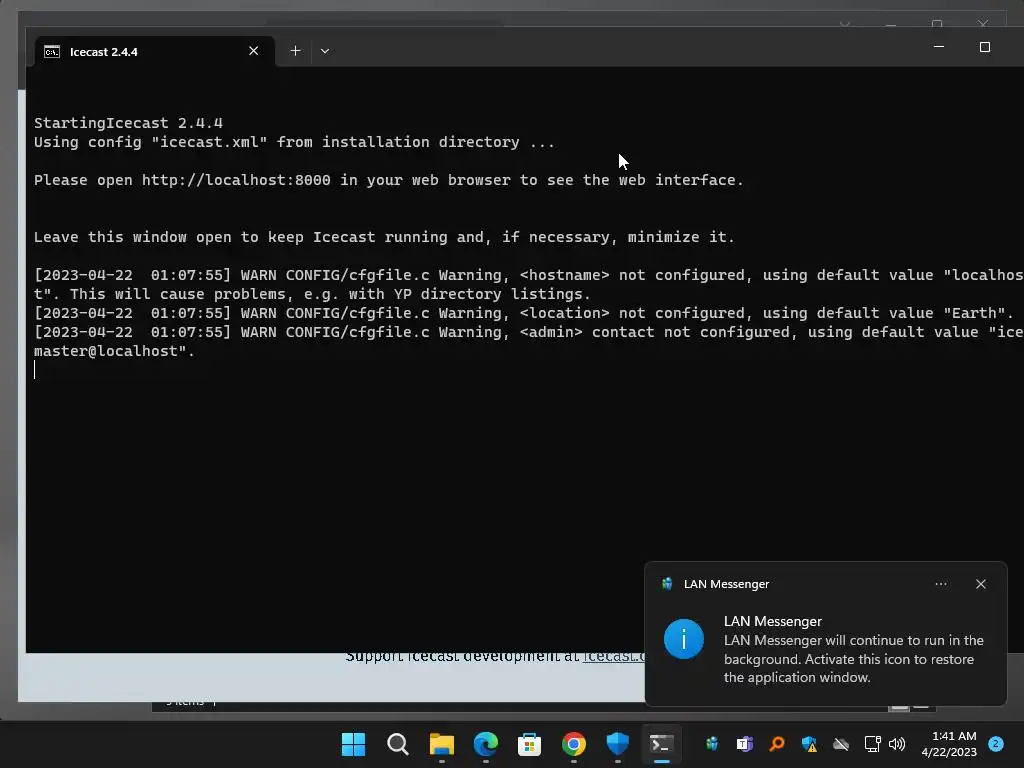The height and width of the screenshot is (768, 1024).
Task: Select the Terminal icon in the taskbar
Action: coord(662,744)
